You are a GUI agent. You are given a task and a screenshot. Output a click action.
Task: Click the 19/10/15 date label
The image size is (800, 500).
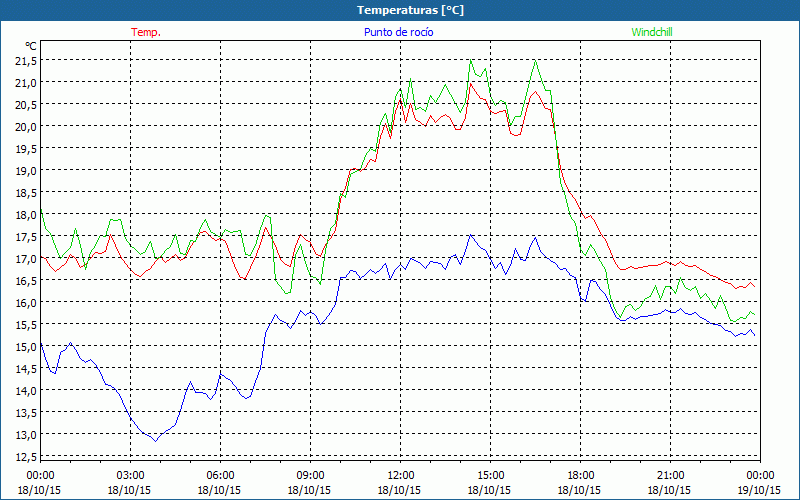coord(759,490)
